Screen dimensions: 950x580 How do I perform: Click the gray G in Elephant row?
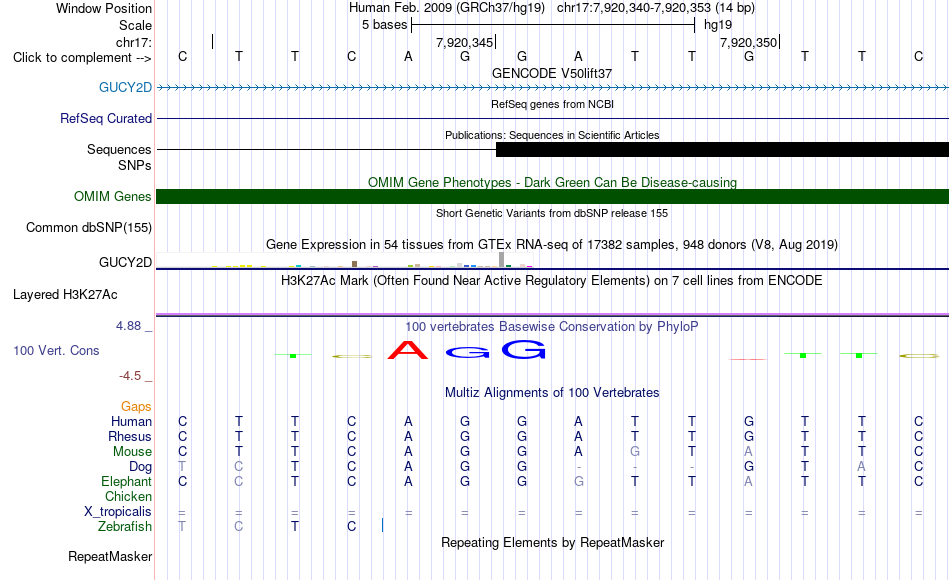pyautogui.click(x=579, y=481)
